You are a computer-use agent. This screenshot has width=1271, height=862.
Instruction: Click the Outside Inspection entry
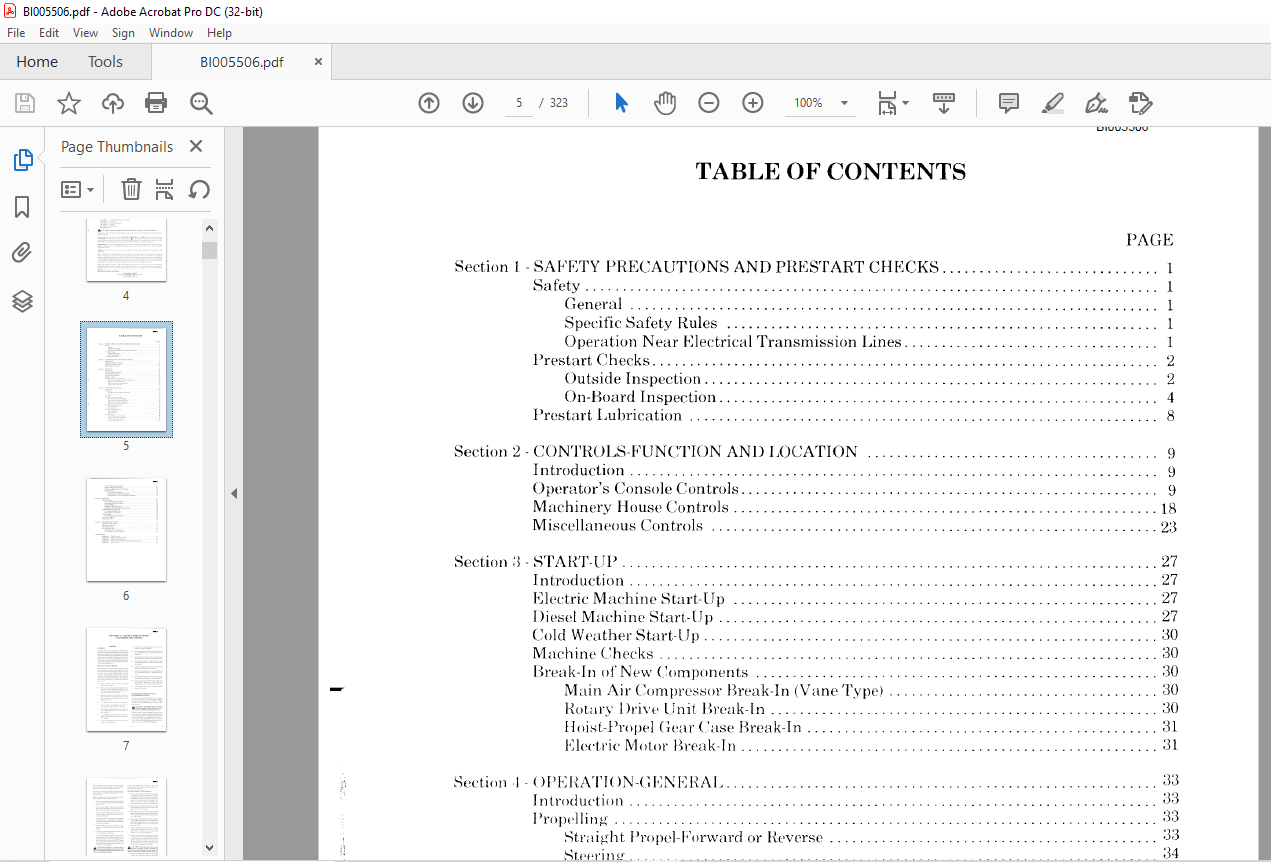(633, 379)
